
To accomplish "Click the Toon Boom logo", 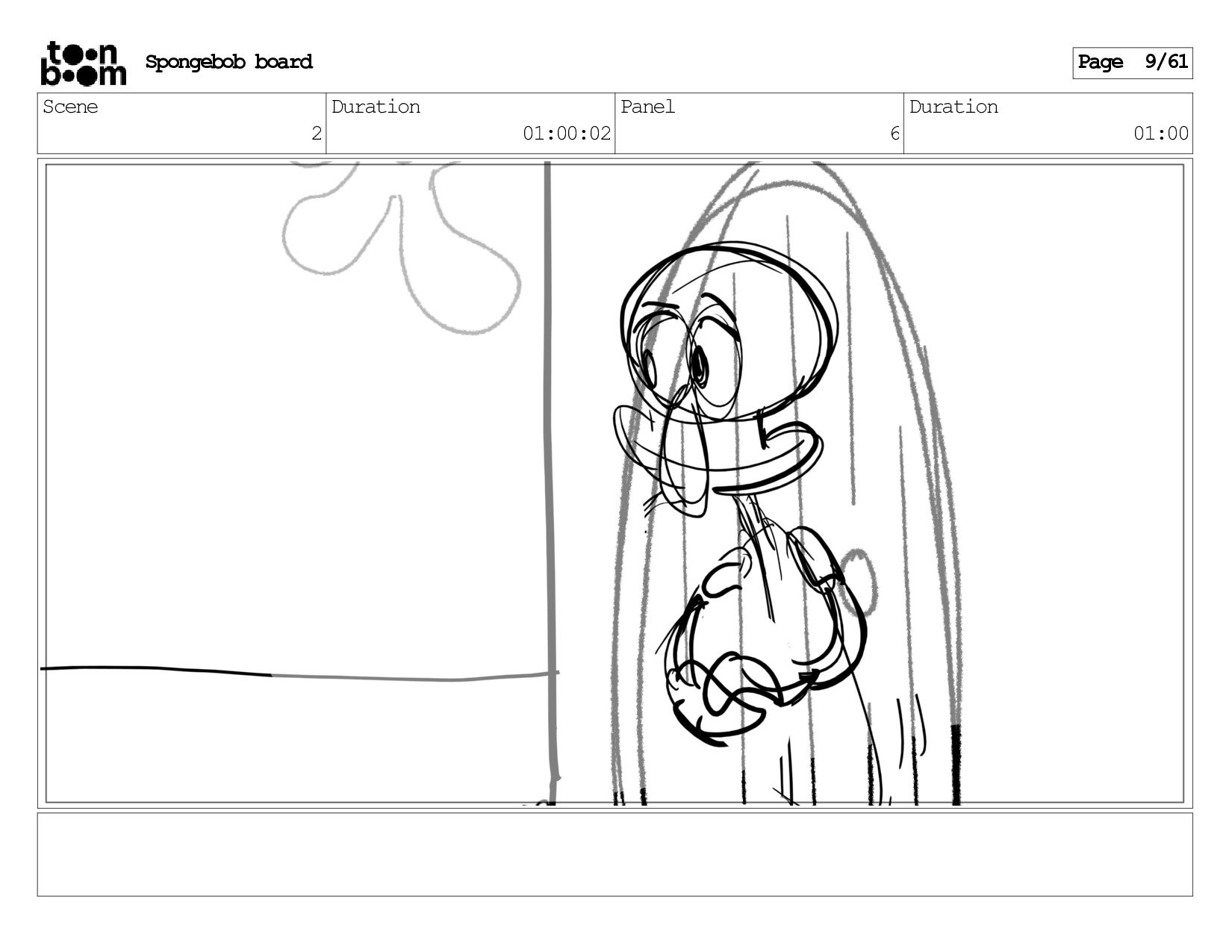I will (x=83, y=63).
